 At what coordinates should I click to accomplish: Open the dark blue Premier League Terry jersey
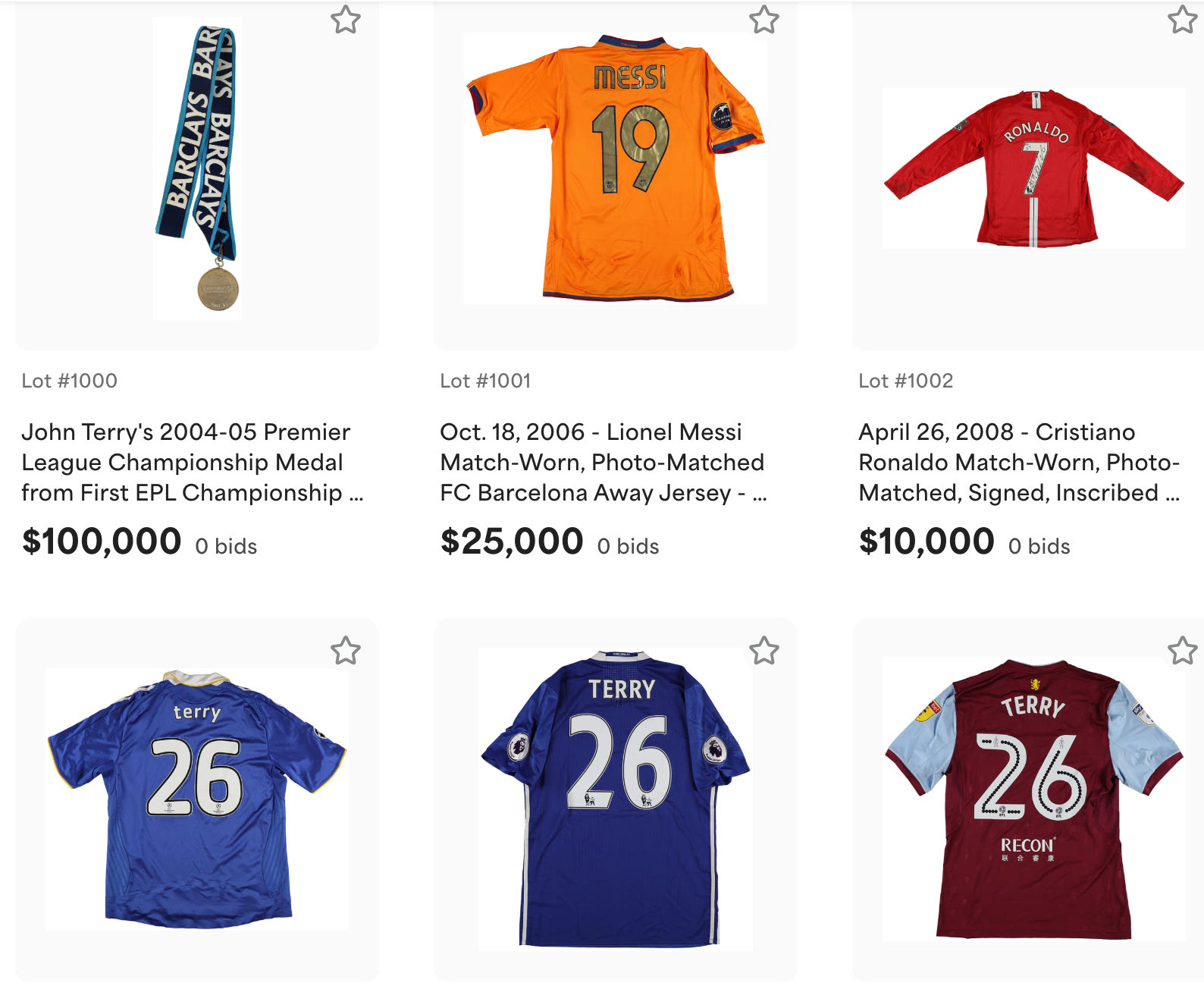tap(616, 799)
